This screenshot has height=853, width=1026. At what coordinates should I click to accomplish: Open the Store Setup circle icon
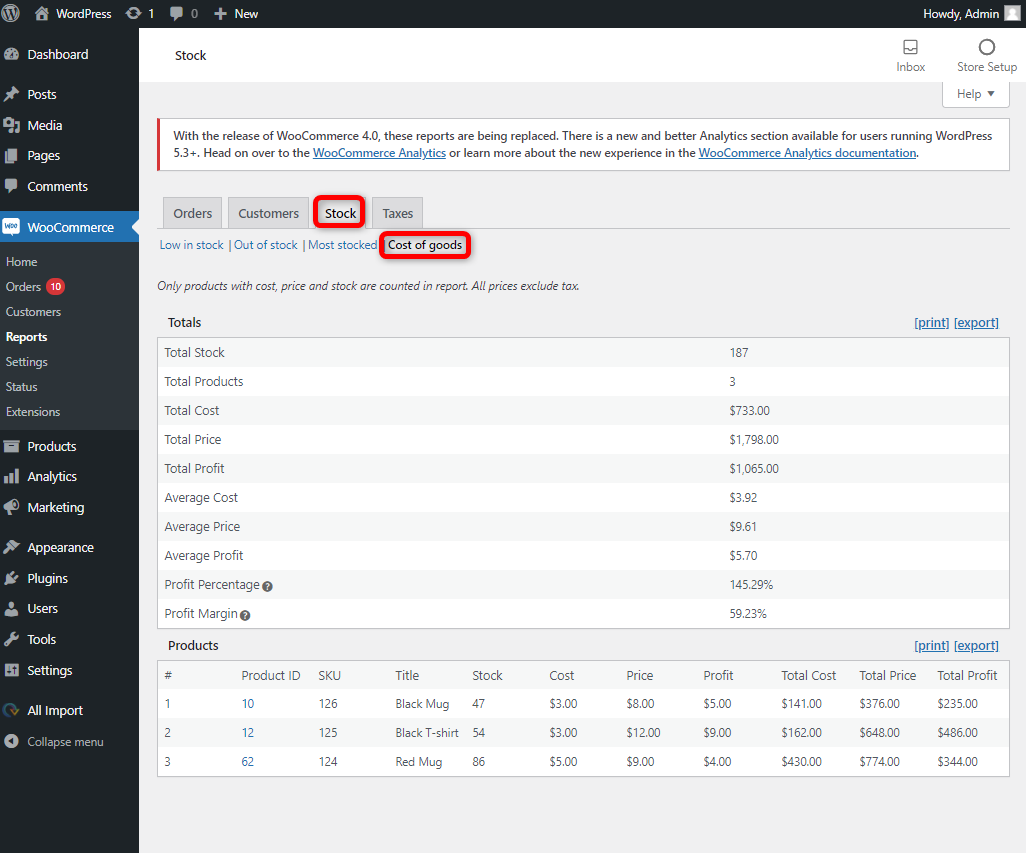tap(987, 47)
